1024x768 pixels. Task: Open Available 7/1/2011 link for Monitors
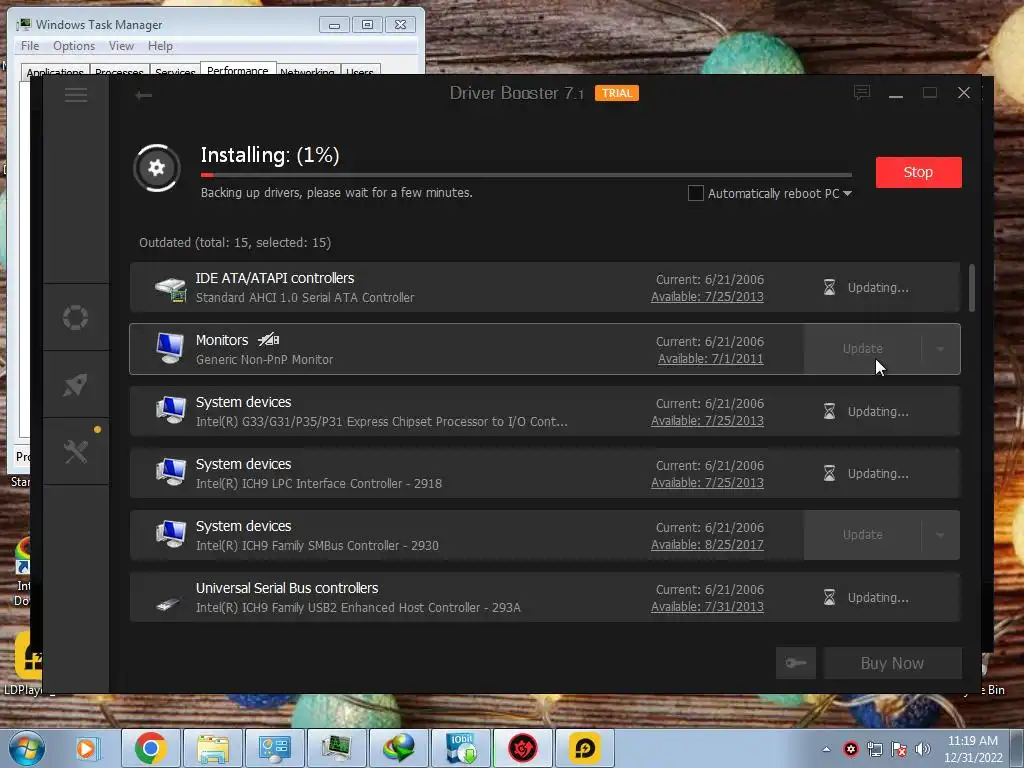coord(711,359)
